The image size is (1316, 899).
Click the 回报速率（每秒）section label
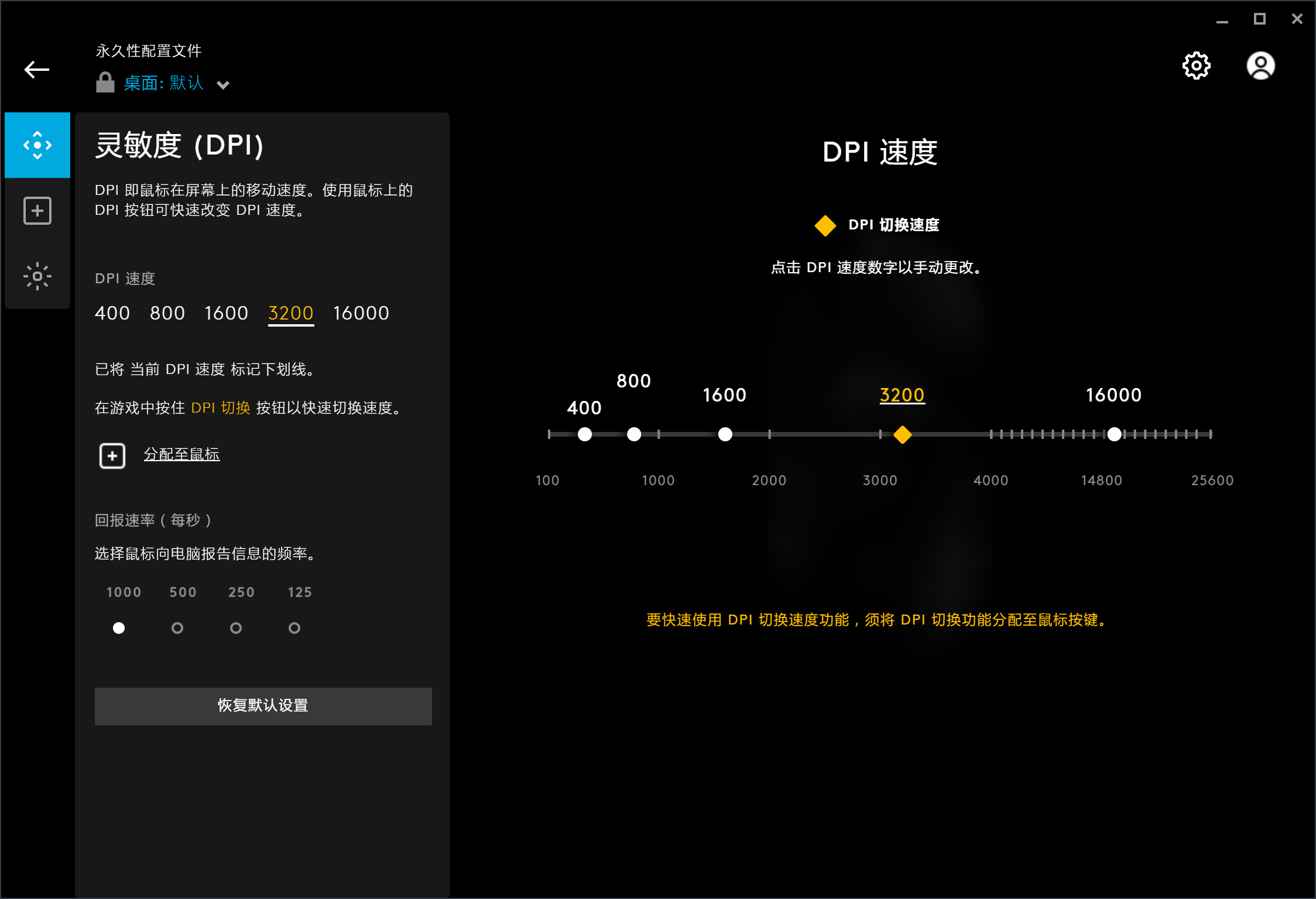(x=153, y=520)
